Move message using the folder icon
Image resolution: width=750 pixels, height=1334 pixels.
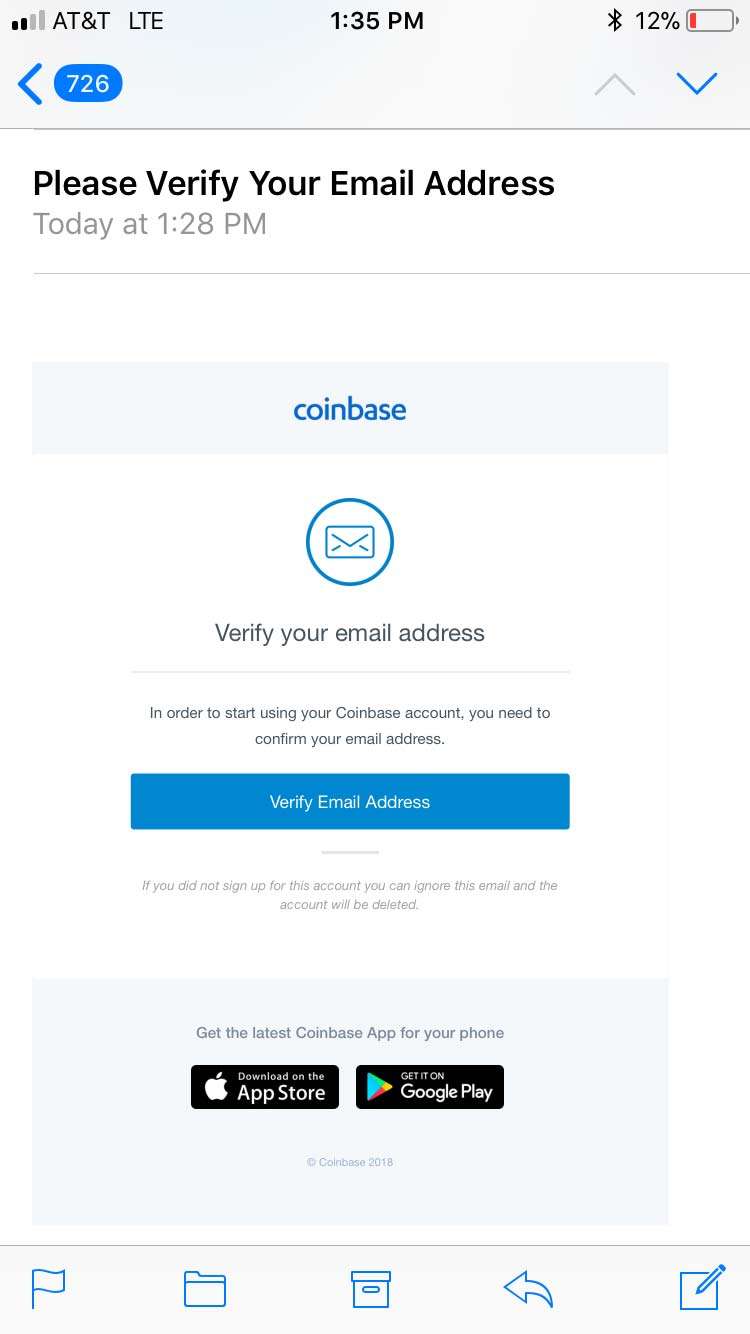[205, 1288]
